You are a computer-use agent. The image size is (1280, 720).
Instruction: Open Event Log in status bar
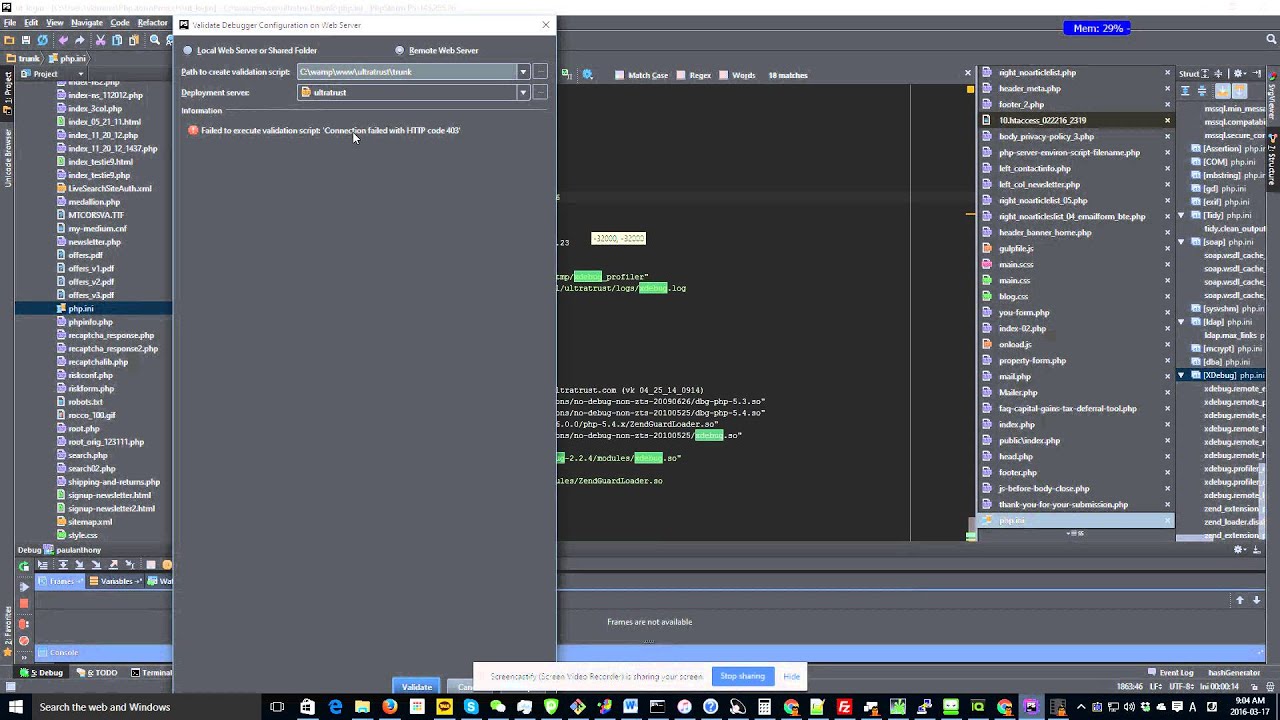coord(1170,673)
